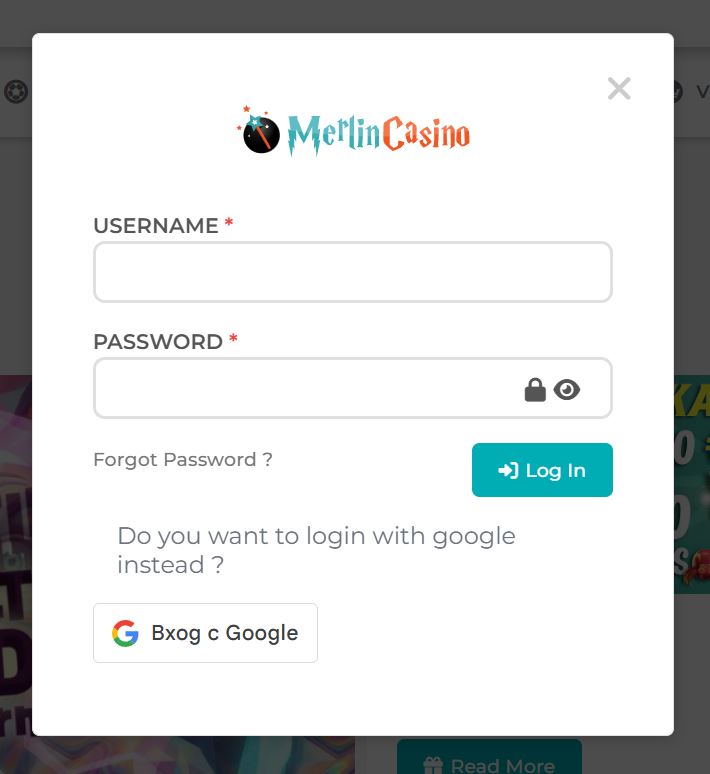Click the gift icon beside Read More
The width and height of the screenshot is (710, 774).
pyautogui.click(x=433, y=766)
